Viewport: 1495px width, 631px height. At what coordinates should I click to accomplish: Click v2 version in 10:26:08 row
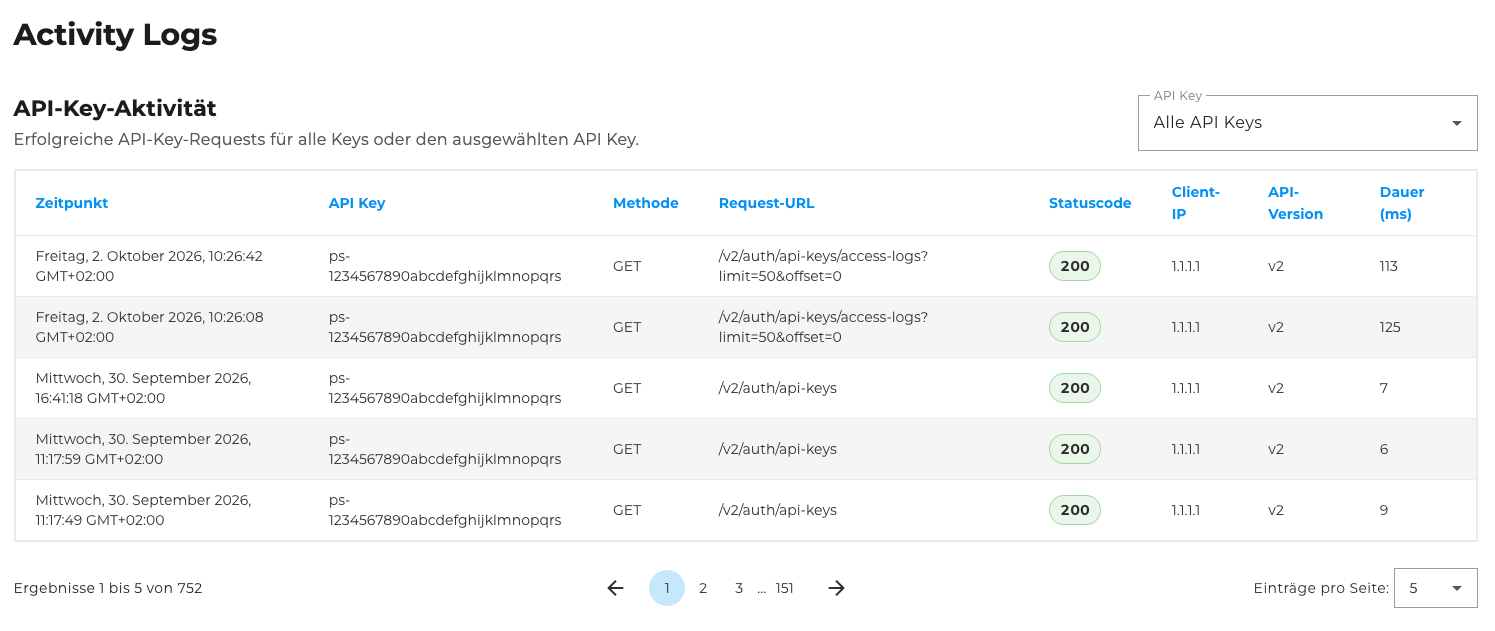click(1276, 327)
